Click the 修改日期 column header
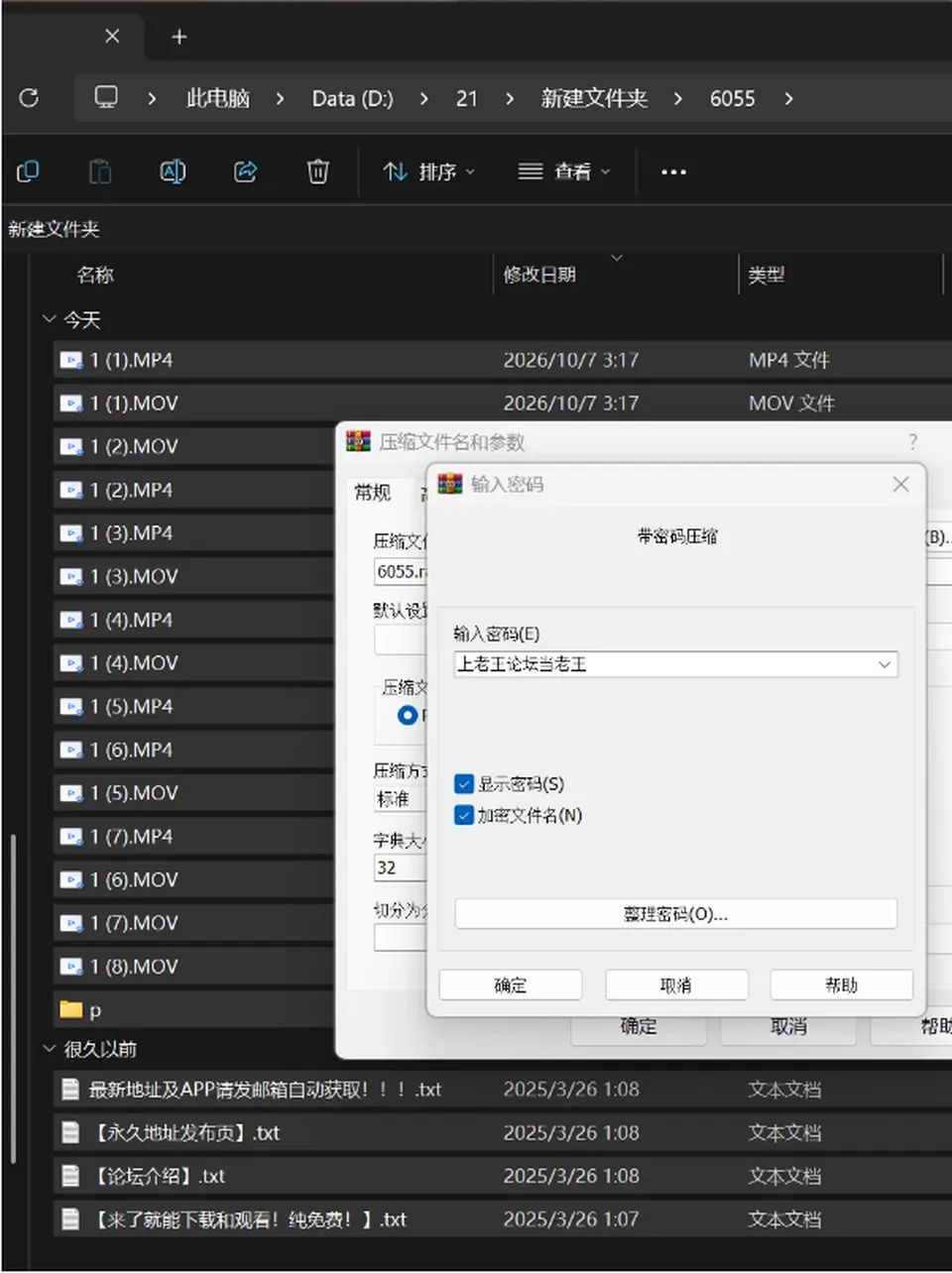This screenshot has height=1273, width=952. tap(539, 275)
